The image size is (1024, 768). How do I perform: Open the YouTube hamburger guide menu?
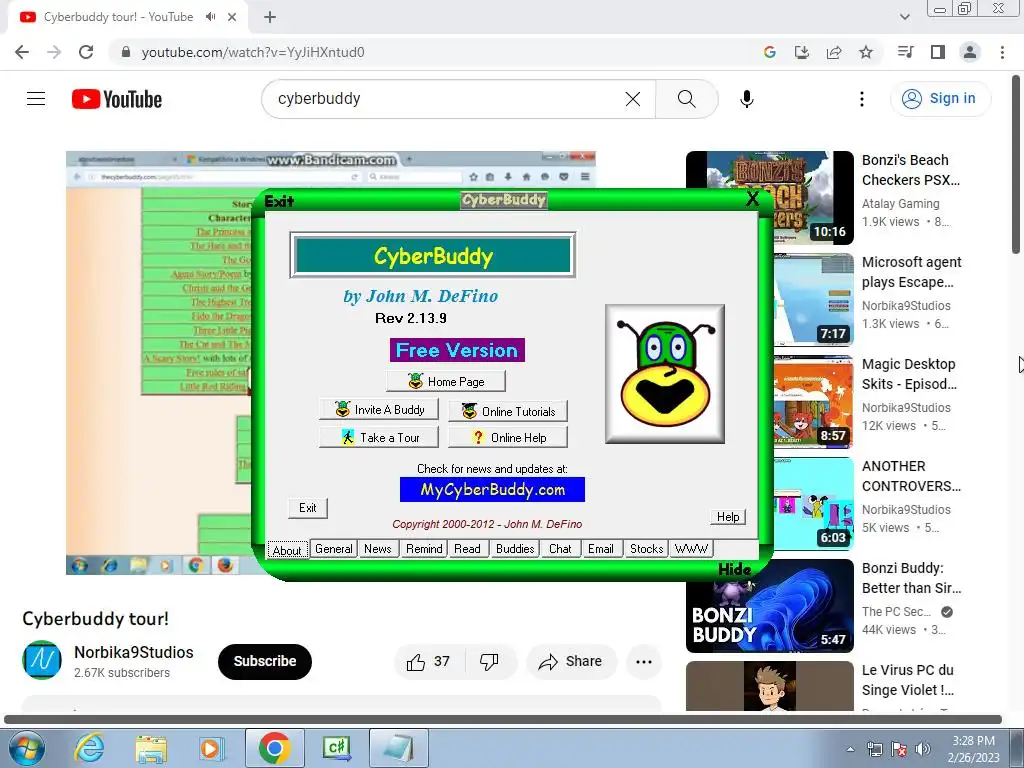(36, 99)
